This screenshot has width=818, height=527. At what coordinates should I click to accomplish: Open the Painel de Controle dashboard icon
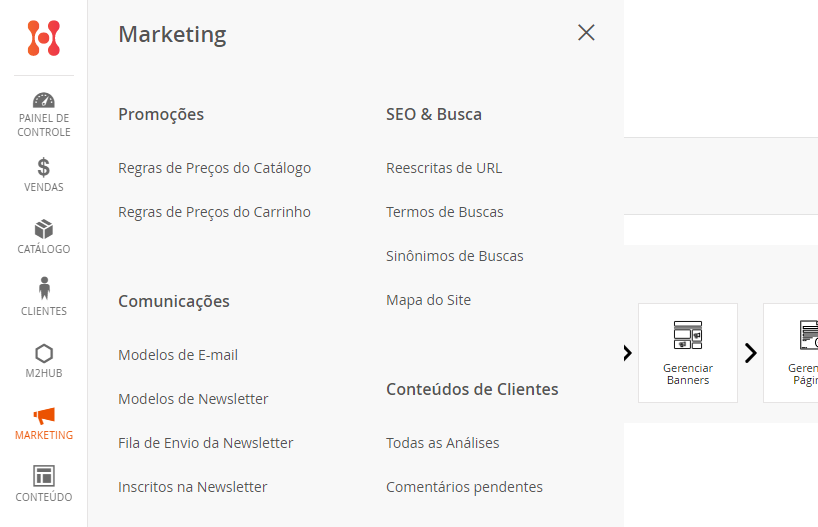(x=44, y=101)
